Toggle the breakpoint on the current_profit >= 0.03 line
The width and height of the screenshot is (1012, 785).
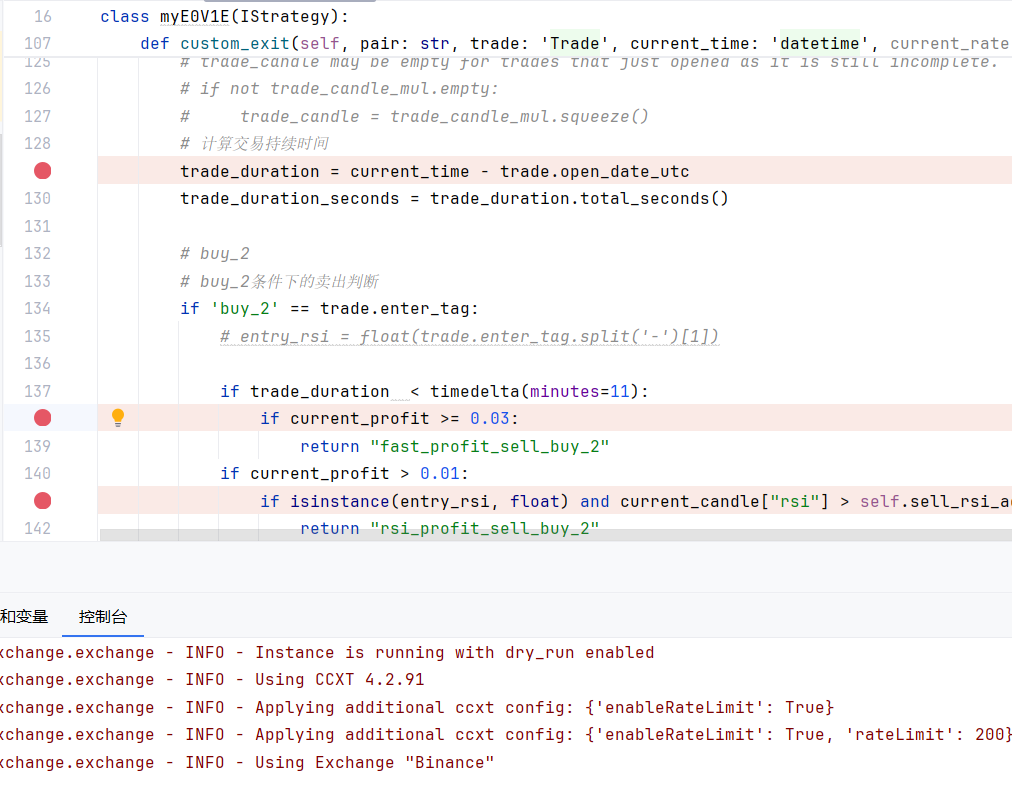[43, 418]
